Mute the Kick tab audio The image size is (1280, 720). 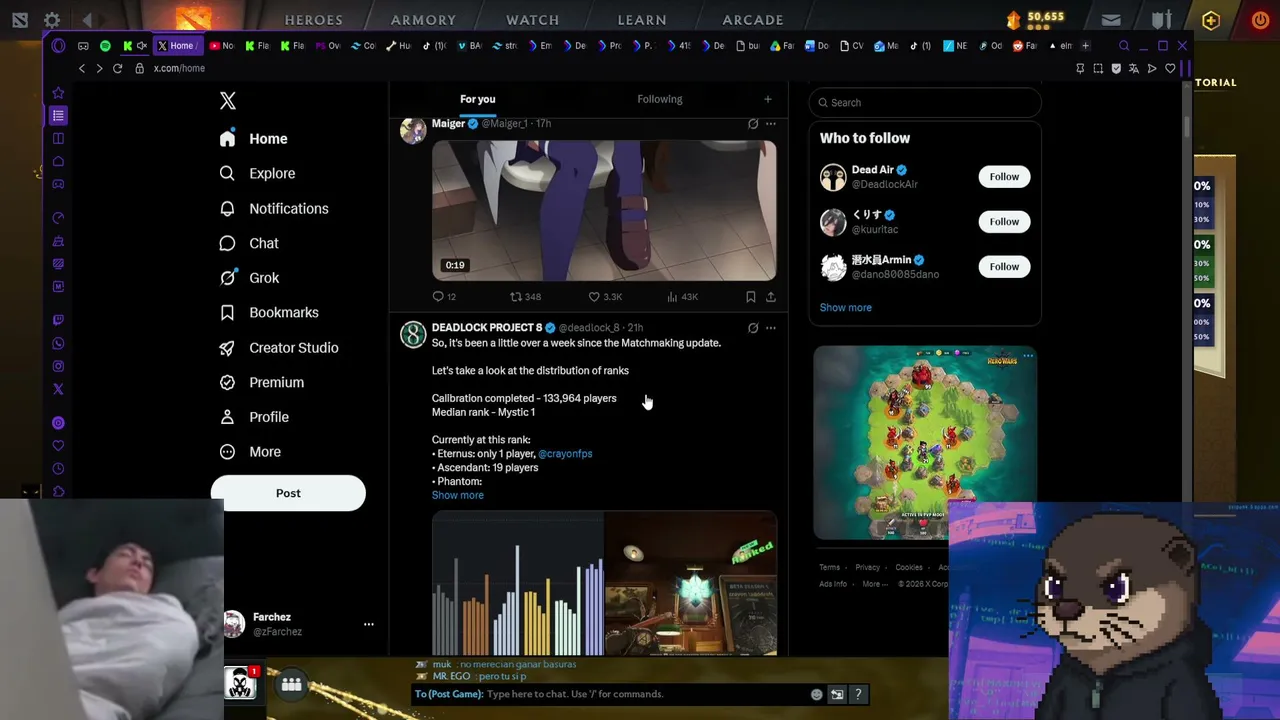[x=142, y=46]
